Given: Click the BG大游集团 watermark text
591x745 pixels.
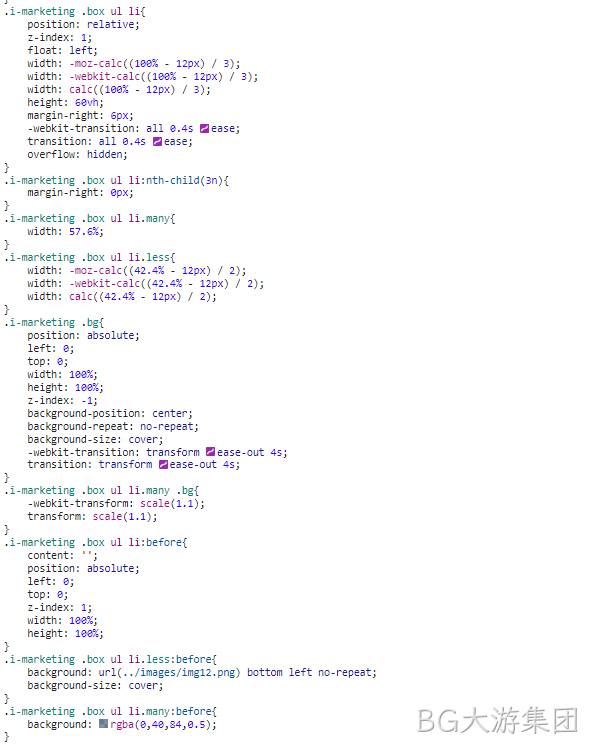Looking at the screenshot, I should (x=497, y=721).
